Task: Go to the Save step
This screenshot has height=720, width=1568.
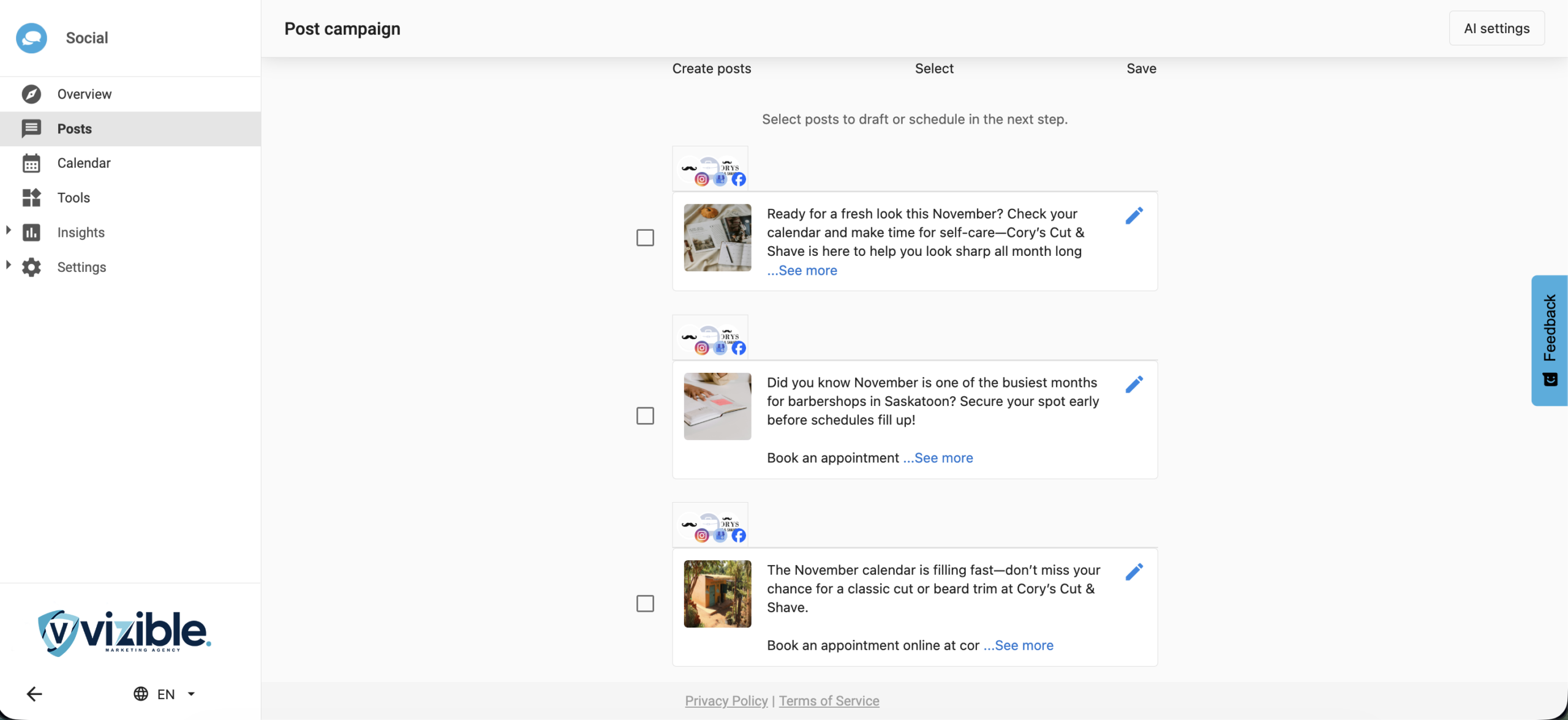Action: pyautogui.click(x=1141, y=69)
